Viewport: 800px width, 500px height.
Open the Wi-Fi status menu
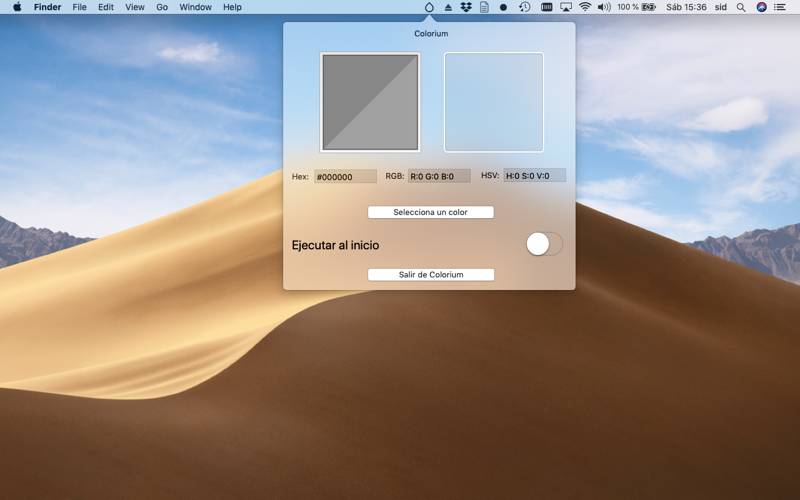tap(585, 7)
